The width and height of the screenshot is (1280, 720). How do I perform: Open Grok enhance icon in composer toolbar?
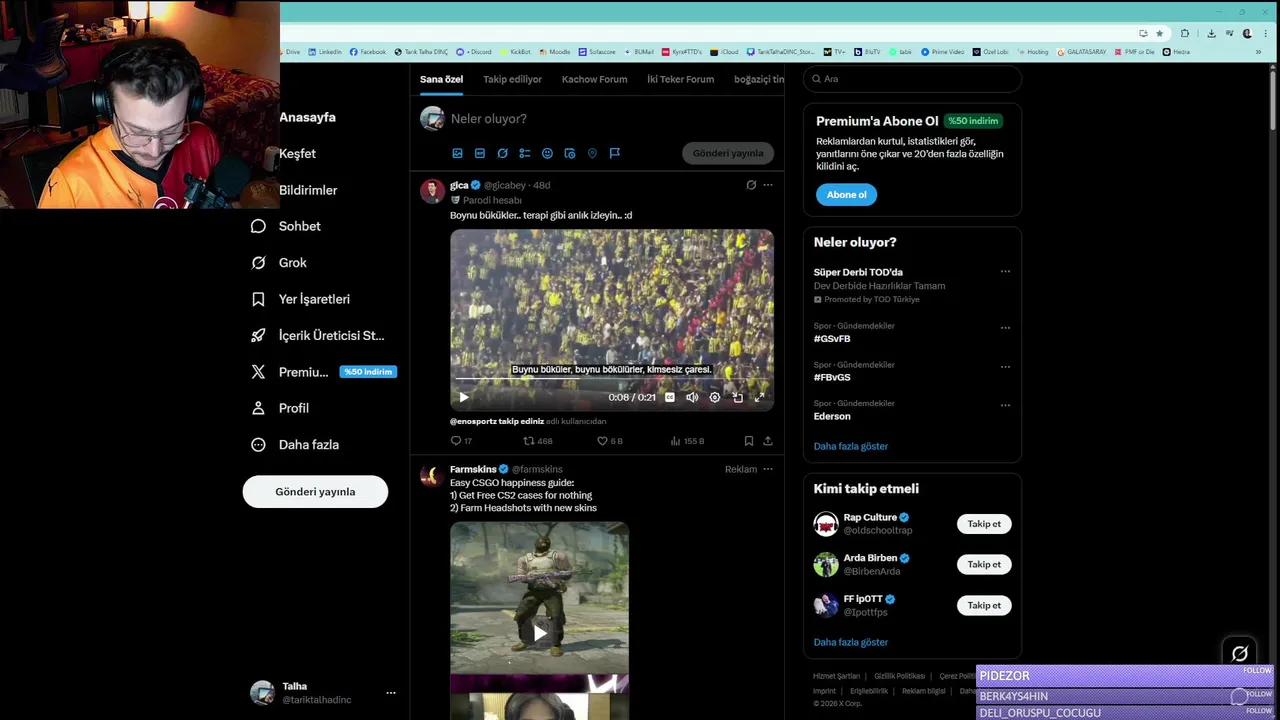pyautogui.click(x=502, y=153)
